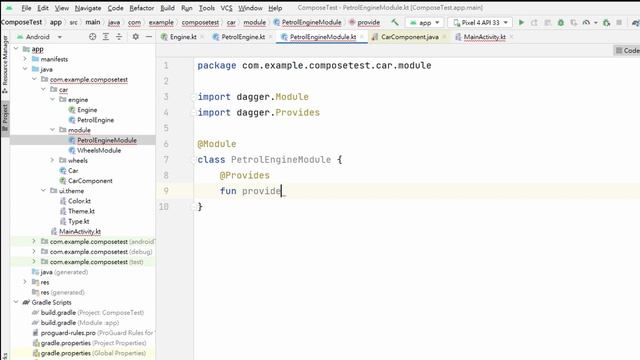Attach debugger to Android process icon

coord(607,22)
